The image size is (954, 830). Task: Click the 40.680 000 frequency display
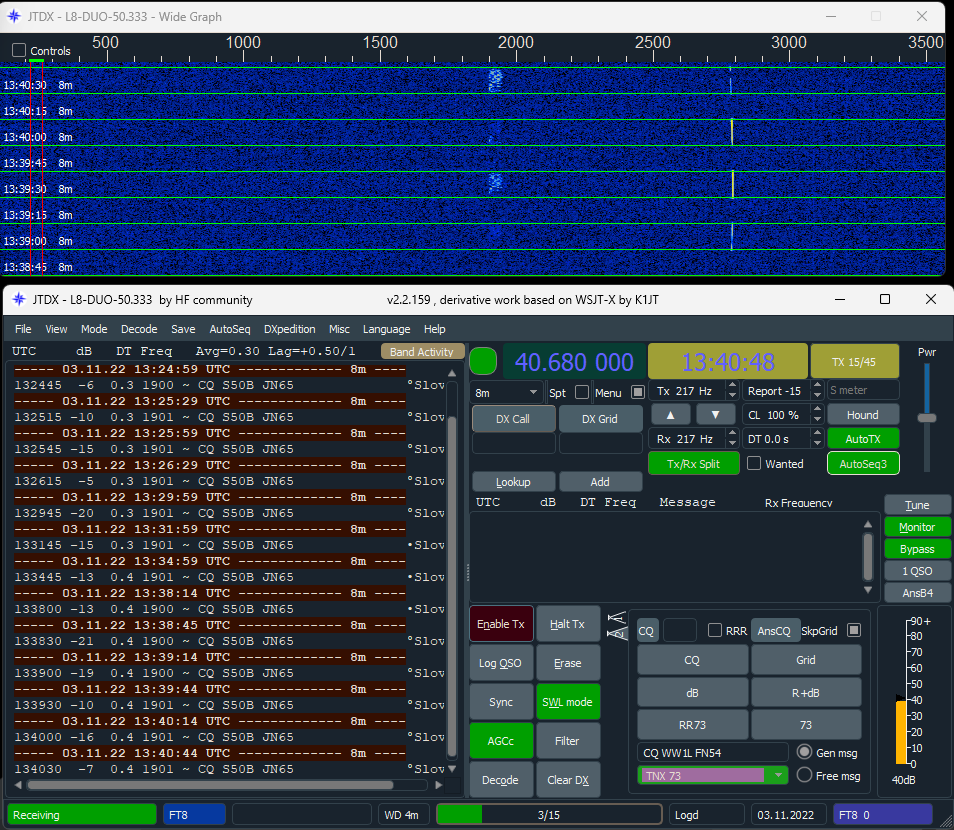pyautogui.click(x=574, y=362)
